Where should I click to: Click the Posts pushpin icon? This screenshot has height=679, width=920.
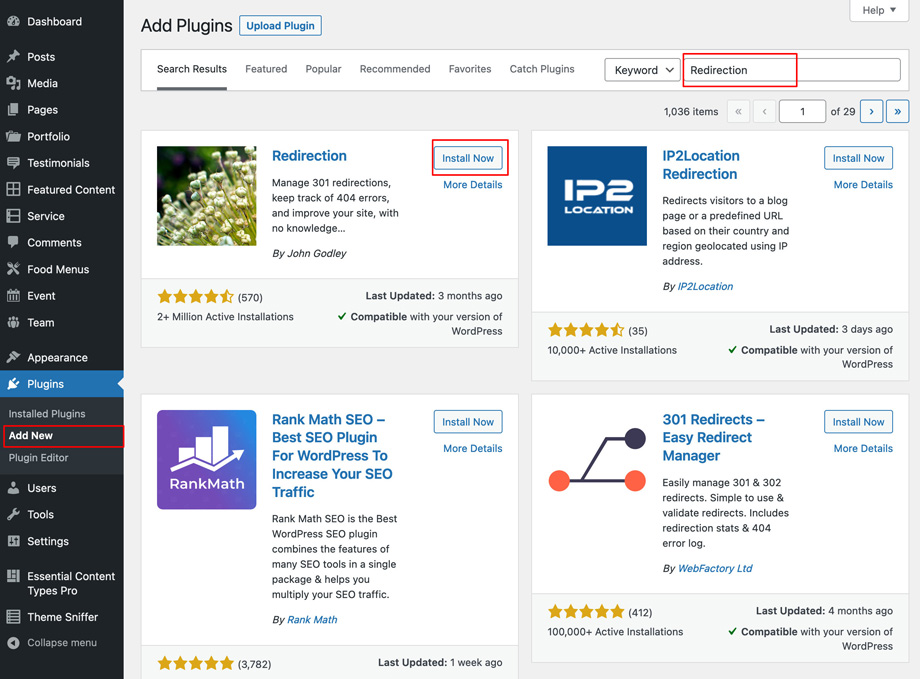coord(13,56)
